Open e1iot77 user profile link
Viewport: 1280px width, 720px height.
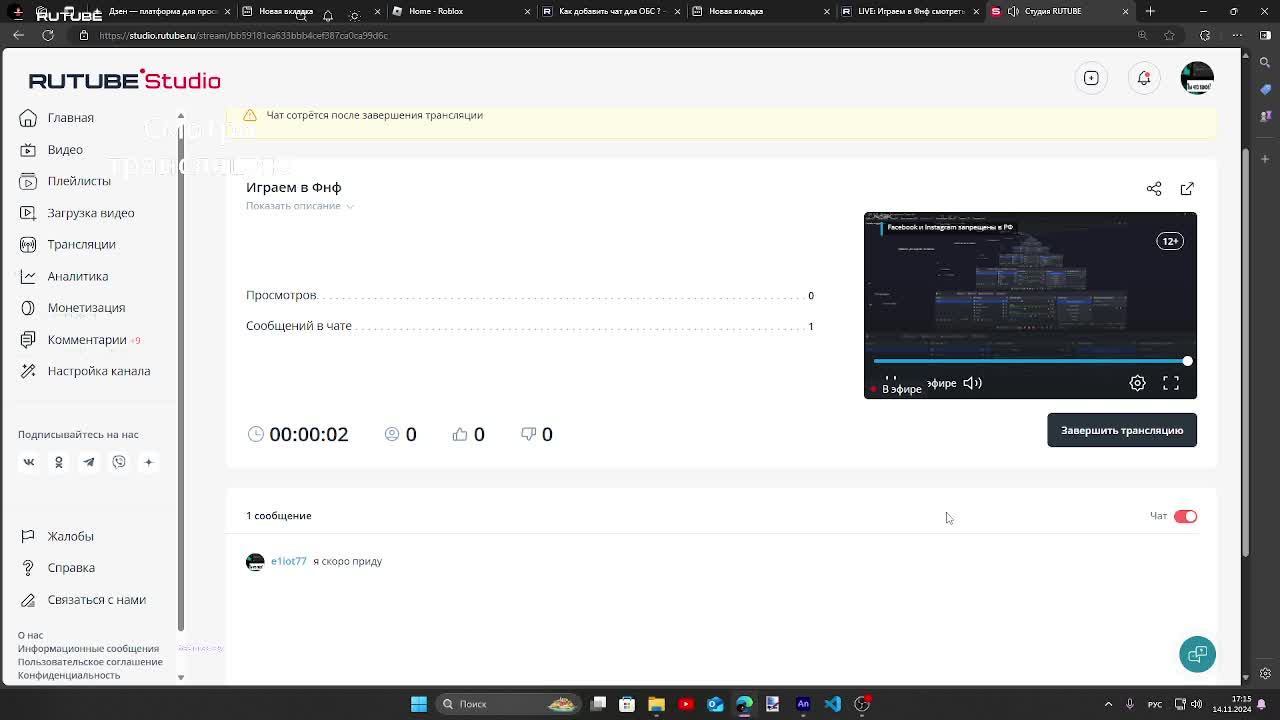[288, 561]
